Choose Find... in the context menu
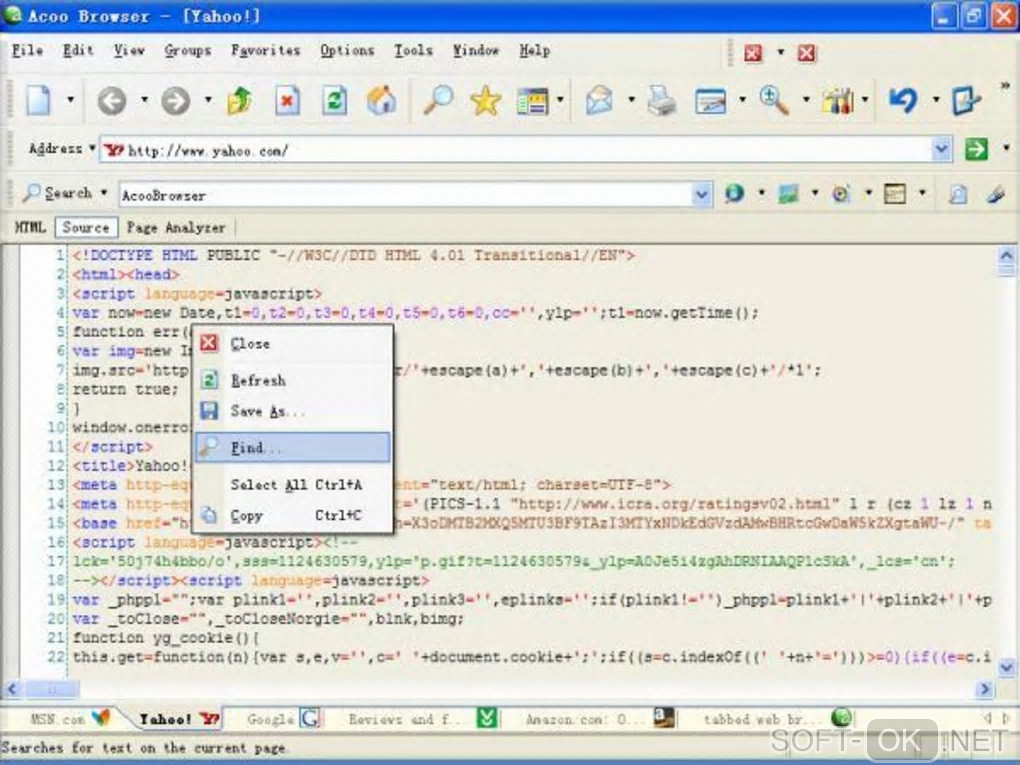The width and height of the screenshot is (1020, 765). (293, 448)
